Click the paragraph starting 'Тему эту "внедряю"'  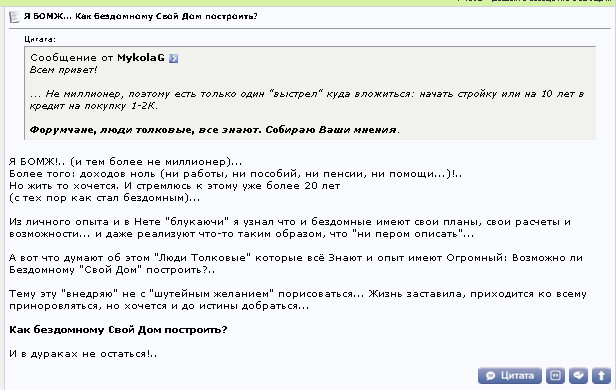tap(298, 300)
